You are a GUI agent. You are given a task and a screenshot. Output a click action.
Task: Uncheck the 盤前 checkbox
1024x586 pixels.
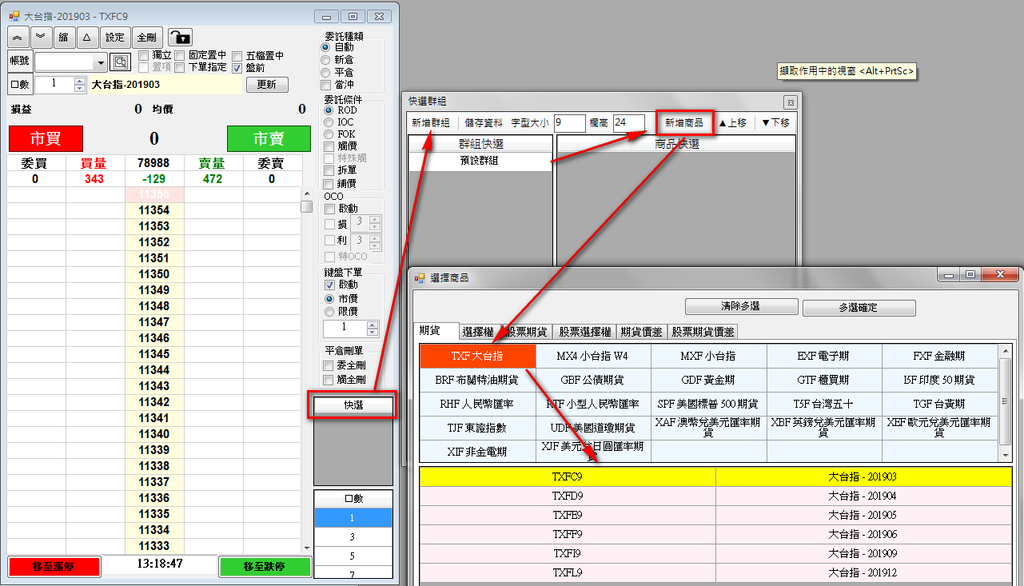[x=237, y=68]
